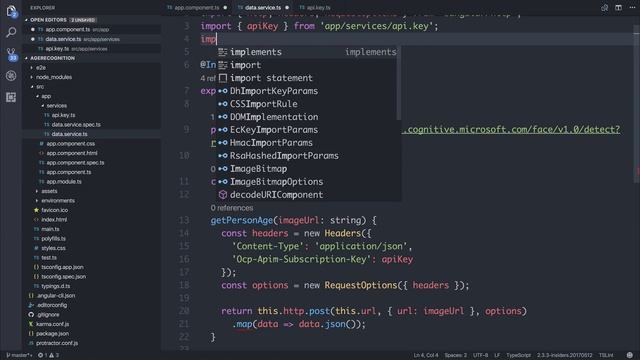Click the feedback smiley in status bar

pos(630,355)
